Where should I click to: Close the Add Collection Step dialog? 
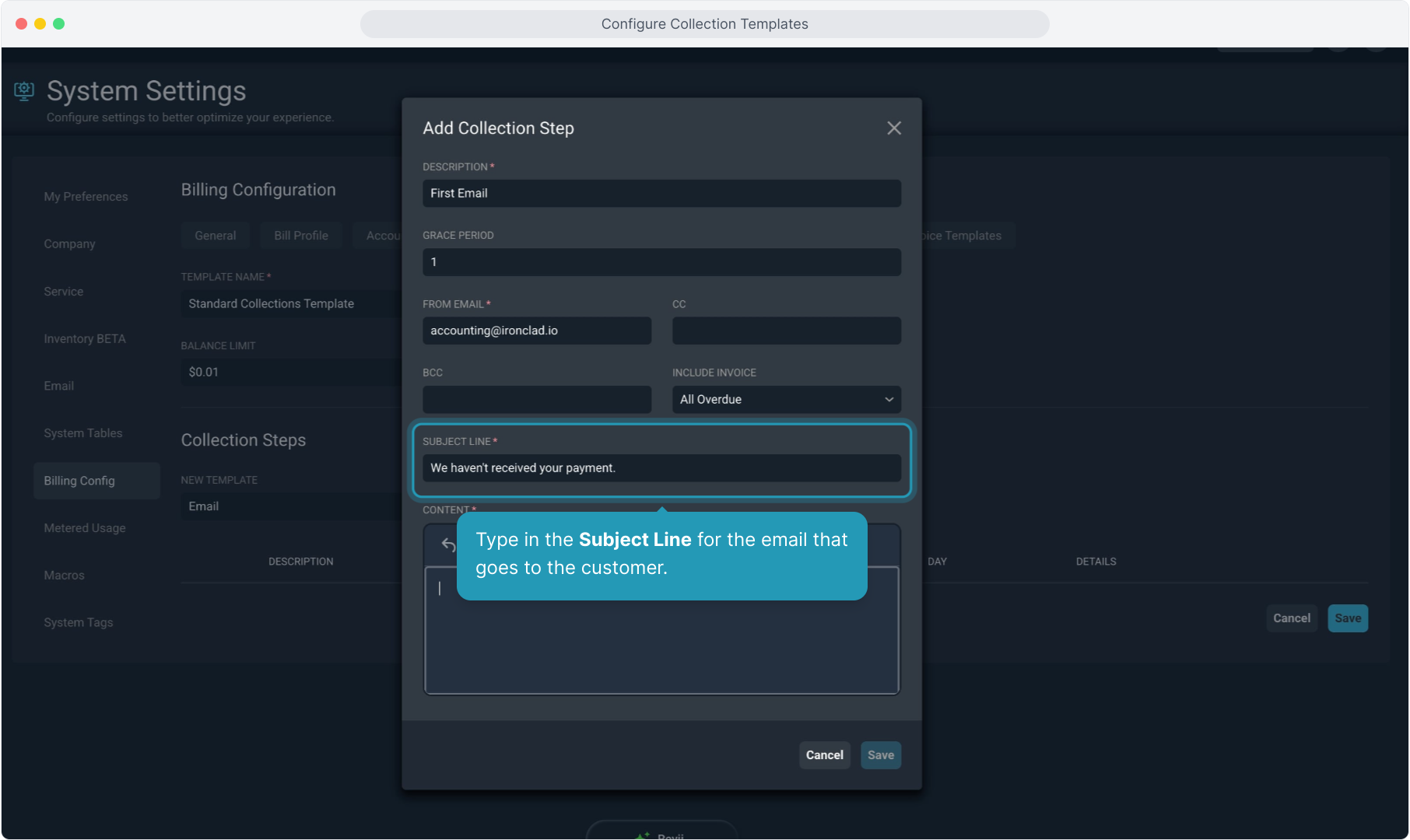pyautogui.click(x=893, y=128)
